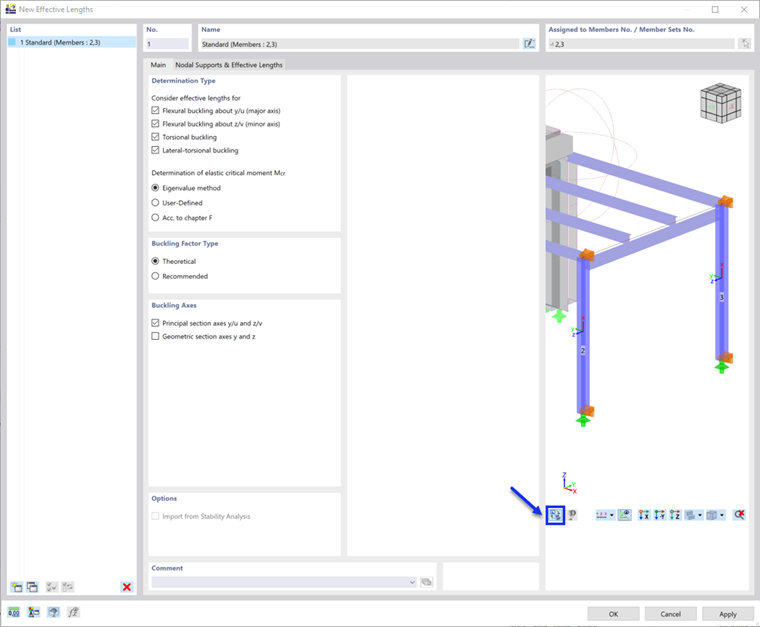
Task: Click the Import from Stability Analysis checkbox
Action: [155, 516]
